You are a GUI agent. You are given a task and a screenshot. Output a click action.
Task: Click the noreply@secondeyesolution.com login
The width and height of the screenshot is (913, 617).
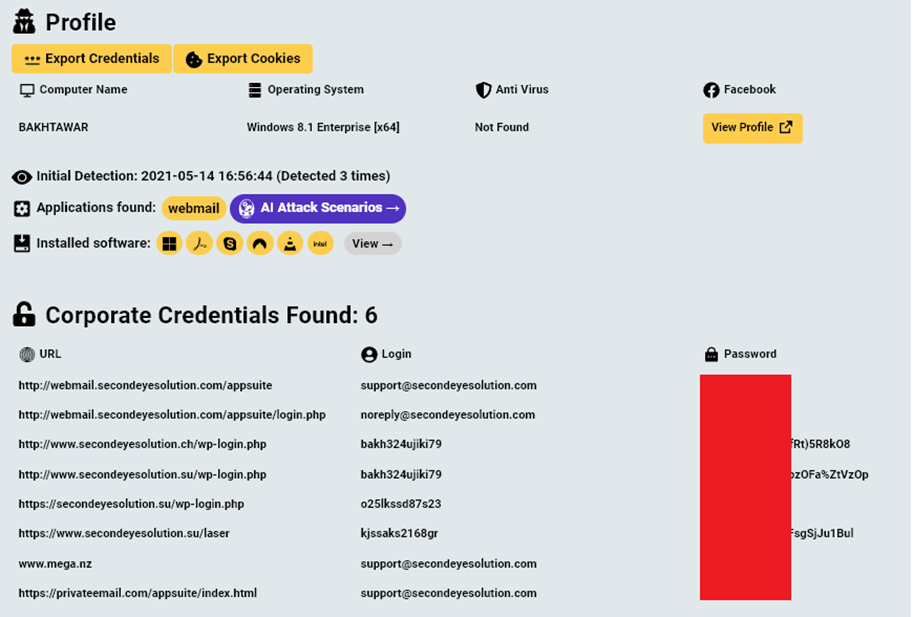pyautogui.click(x=448, y=415)
